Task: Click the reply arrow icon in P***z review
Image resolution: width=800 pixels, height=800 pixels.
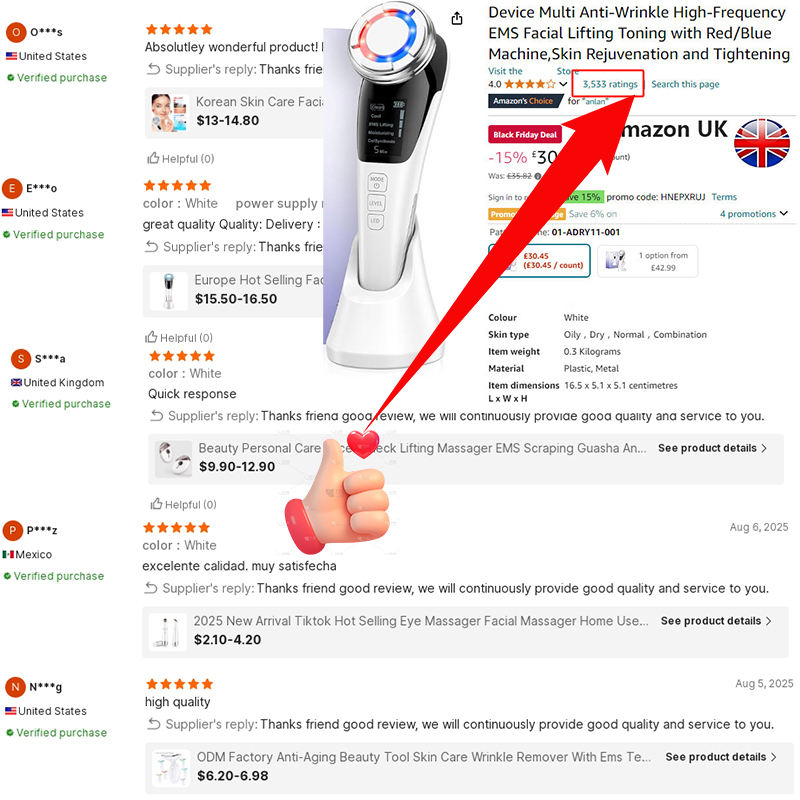Action: coord(151,588)
